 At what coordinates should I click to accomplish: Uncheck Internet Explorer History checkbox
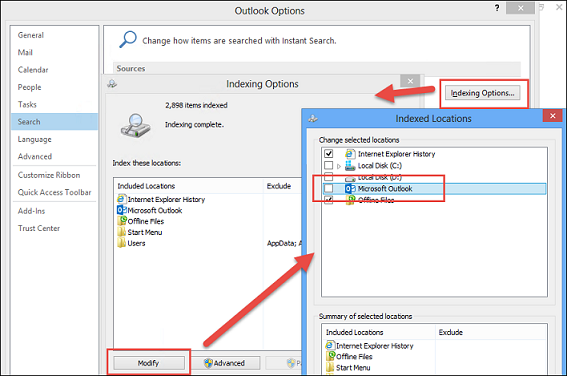pyautogui.click(x=328, y=154)
